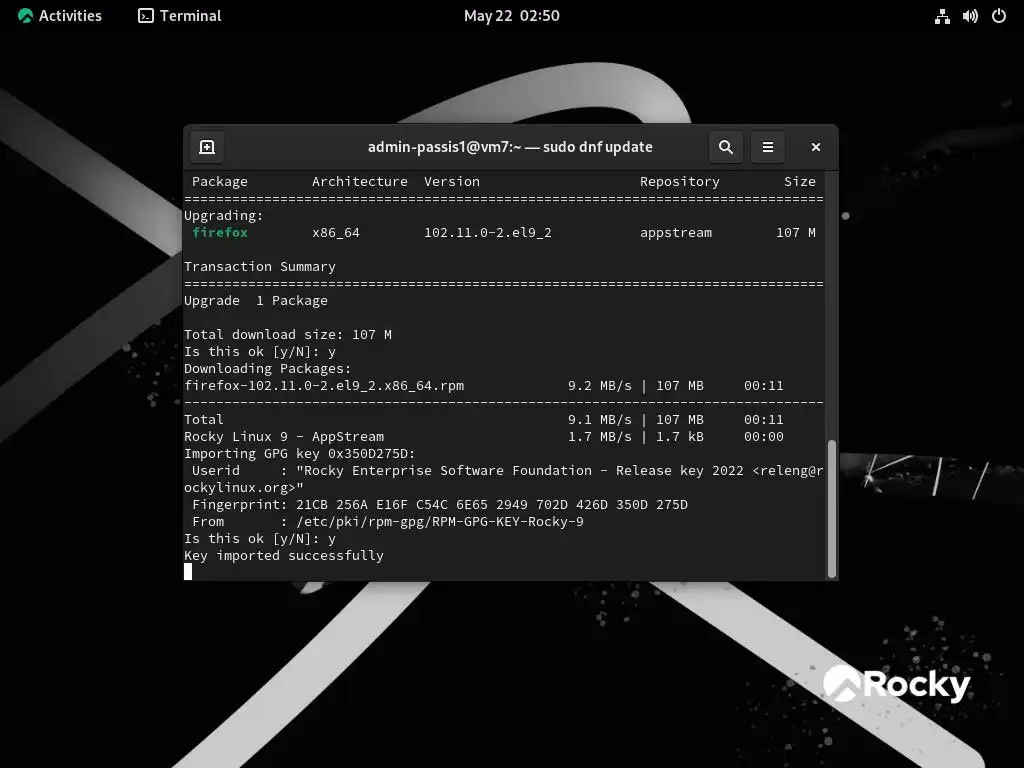Open a new terminal tab
This screenshot has height=768, width=1024.
pos(207,147)
